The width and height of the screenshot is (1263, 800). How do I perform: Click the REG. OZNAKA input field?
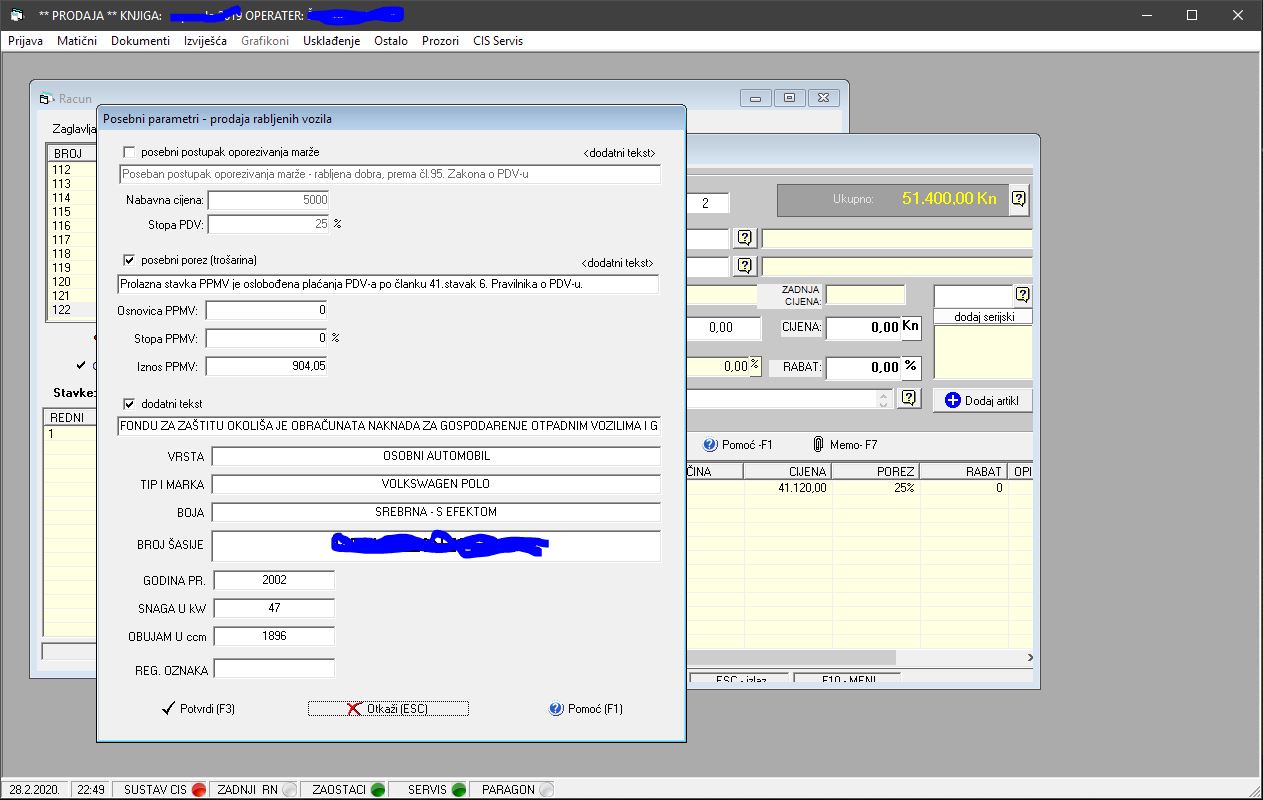[274, 669]
